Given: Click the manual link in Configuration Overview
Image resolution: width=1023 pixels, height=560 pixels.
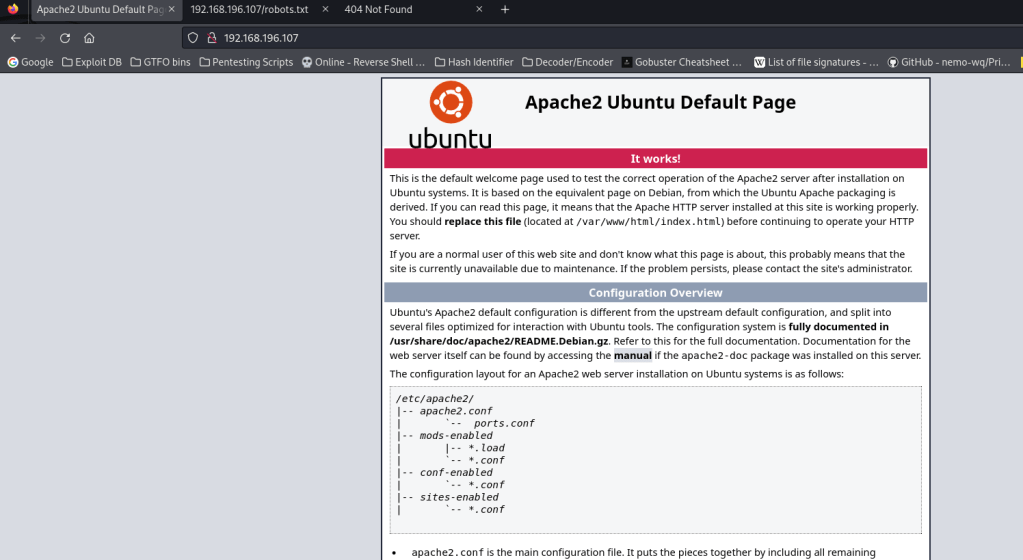Looking at the screenshot, I should click(x=632, y=355).
